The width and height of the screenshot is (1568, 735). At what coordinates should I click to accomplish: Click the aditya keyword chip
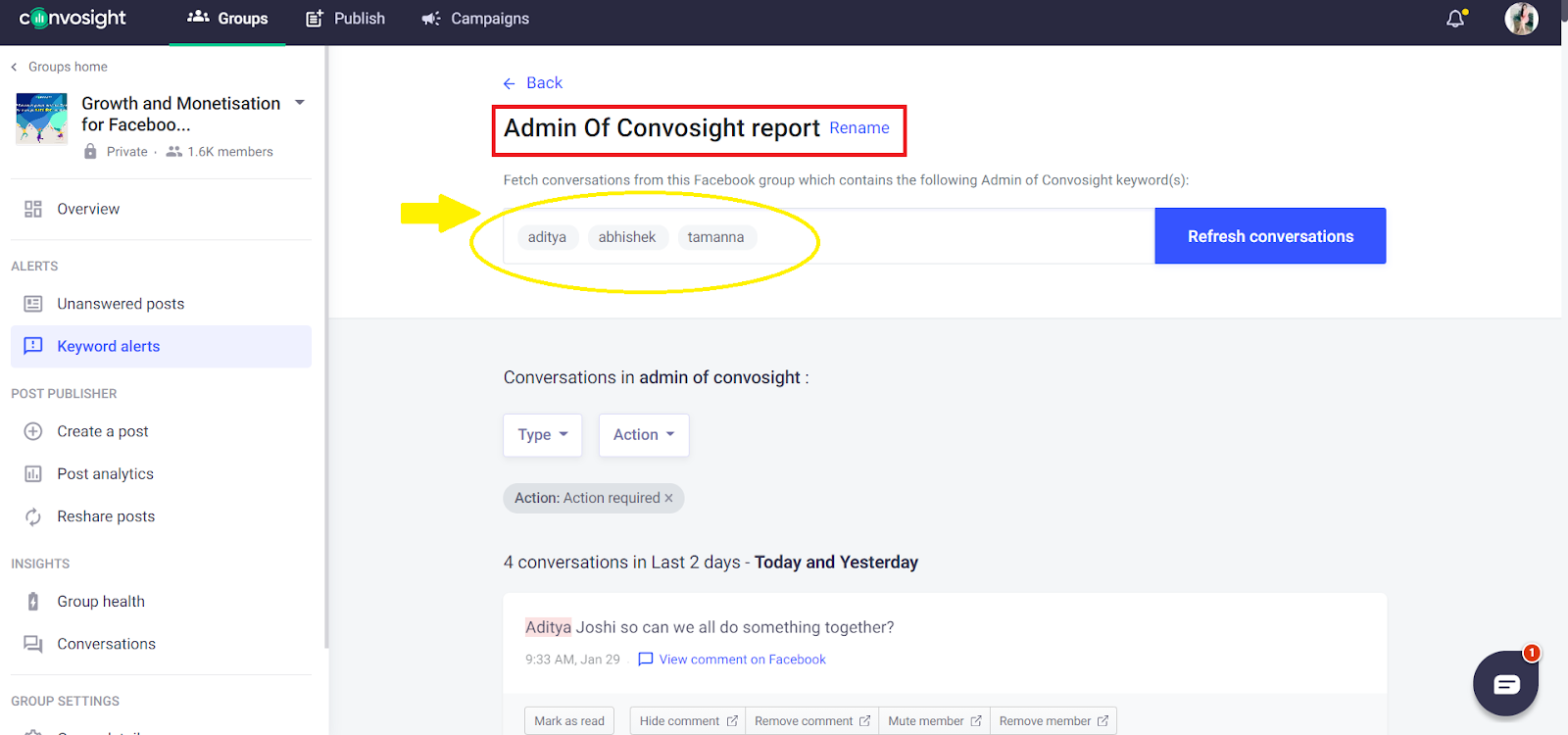[x=547, y=237]
